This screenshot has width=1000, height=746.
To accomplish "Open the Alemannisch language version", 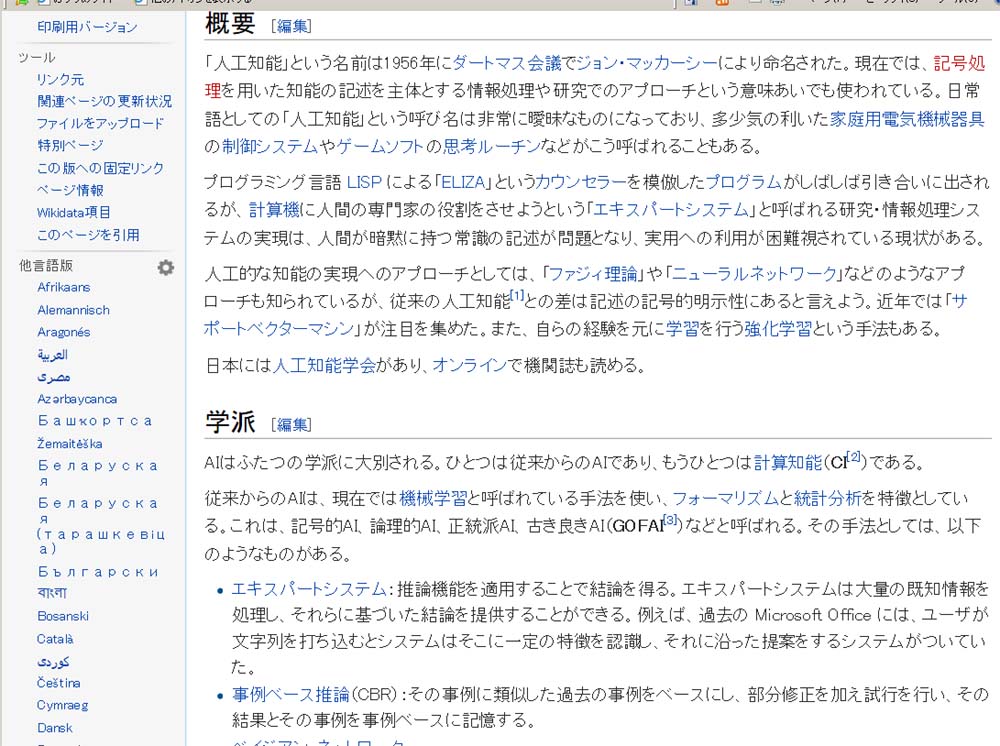I will (73, 310).
